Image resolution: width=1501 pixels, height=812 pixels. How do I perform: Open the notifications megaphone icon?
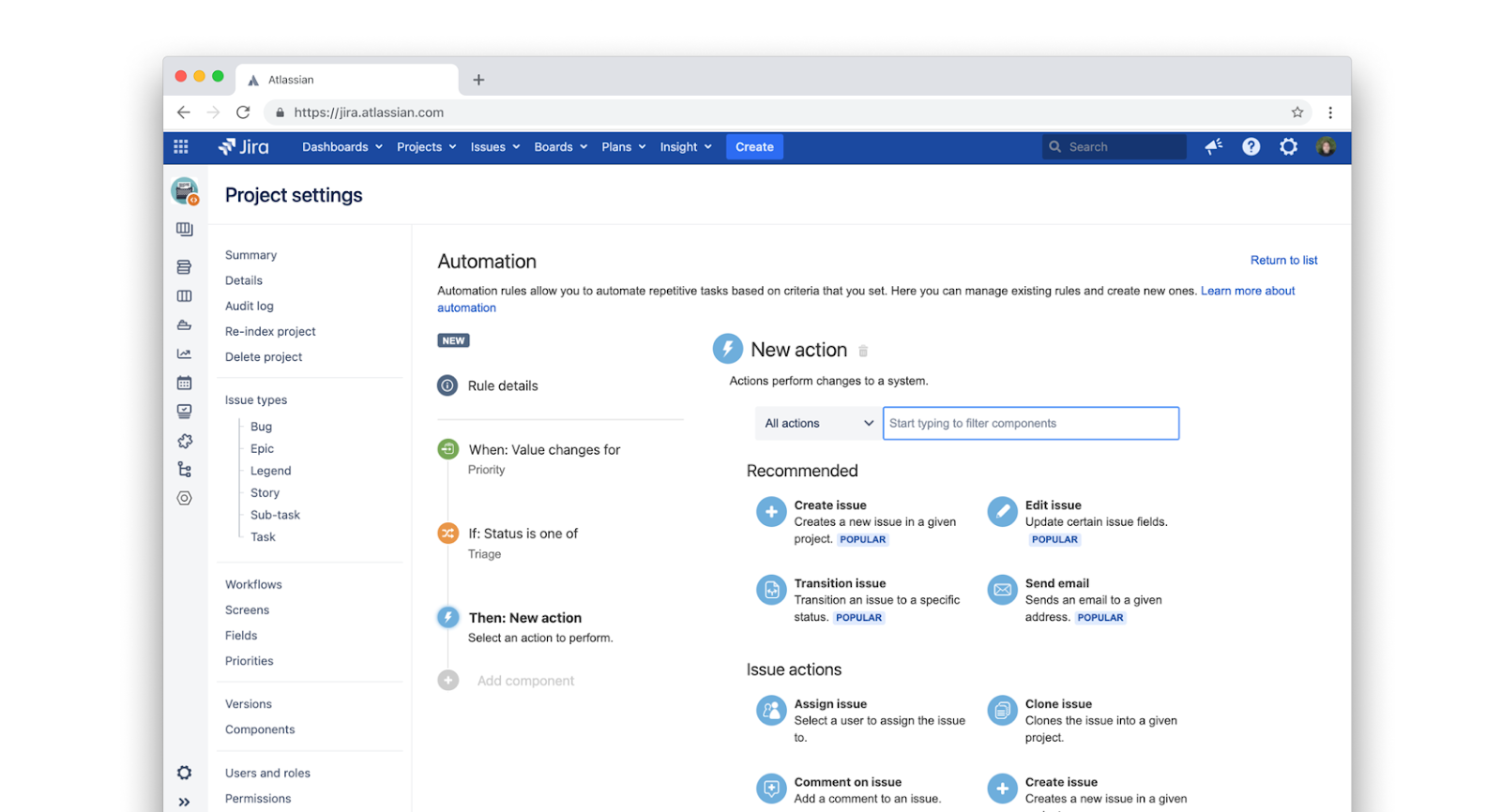pos(1214,146)
